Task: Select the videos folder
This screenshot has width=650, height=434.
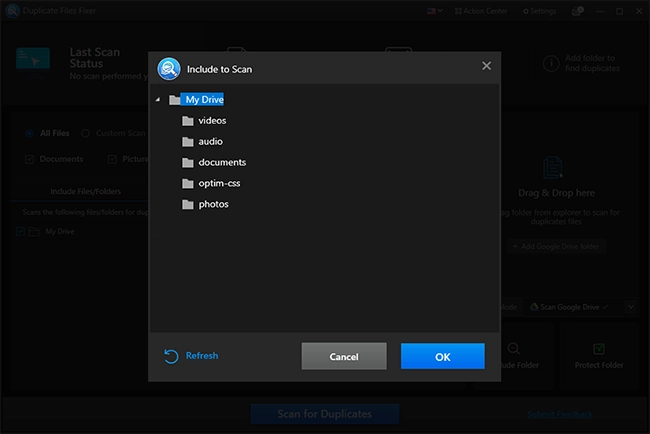Action: [x=212, y=121]
